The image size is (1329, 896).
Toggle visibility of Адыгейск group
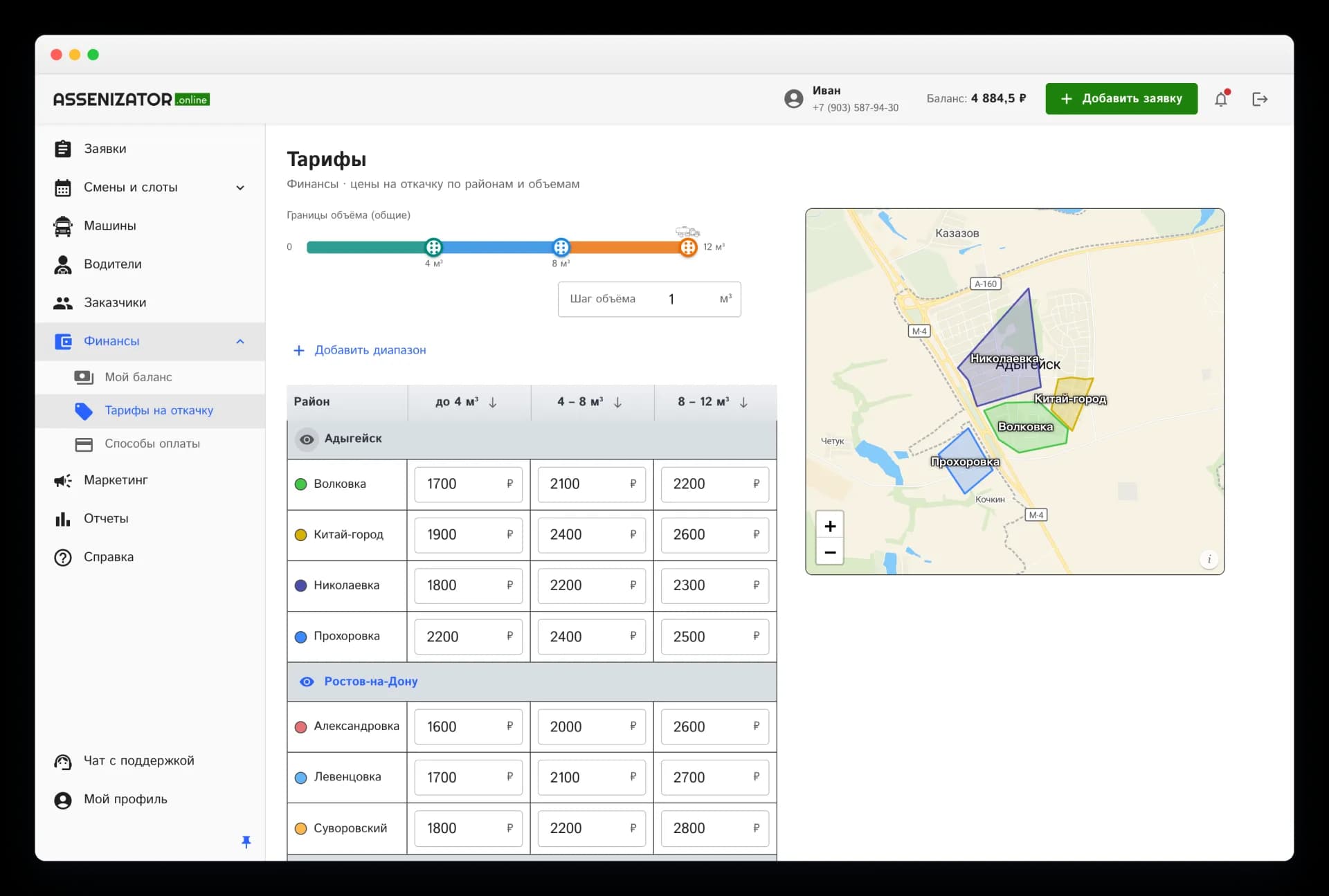point(307,439)
